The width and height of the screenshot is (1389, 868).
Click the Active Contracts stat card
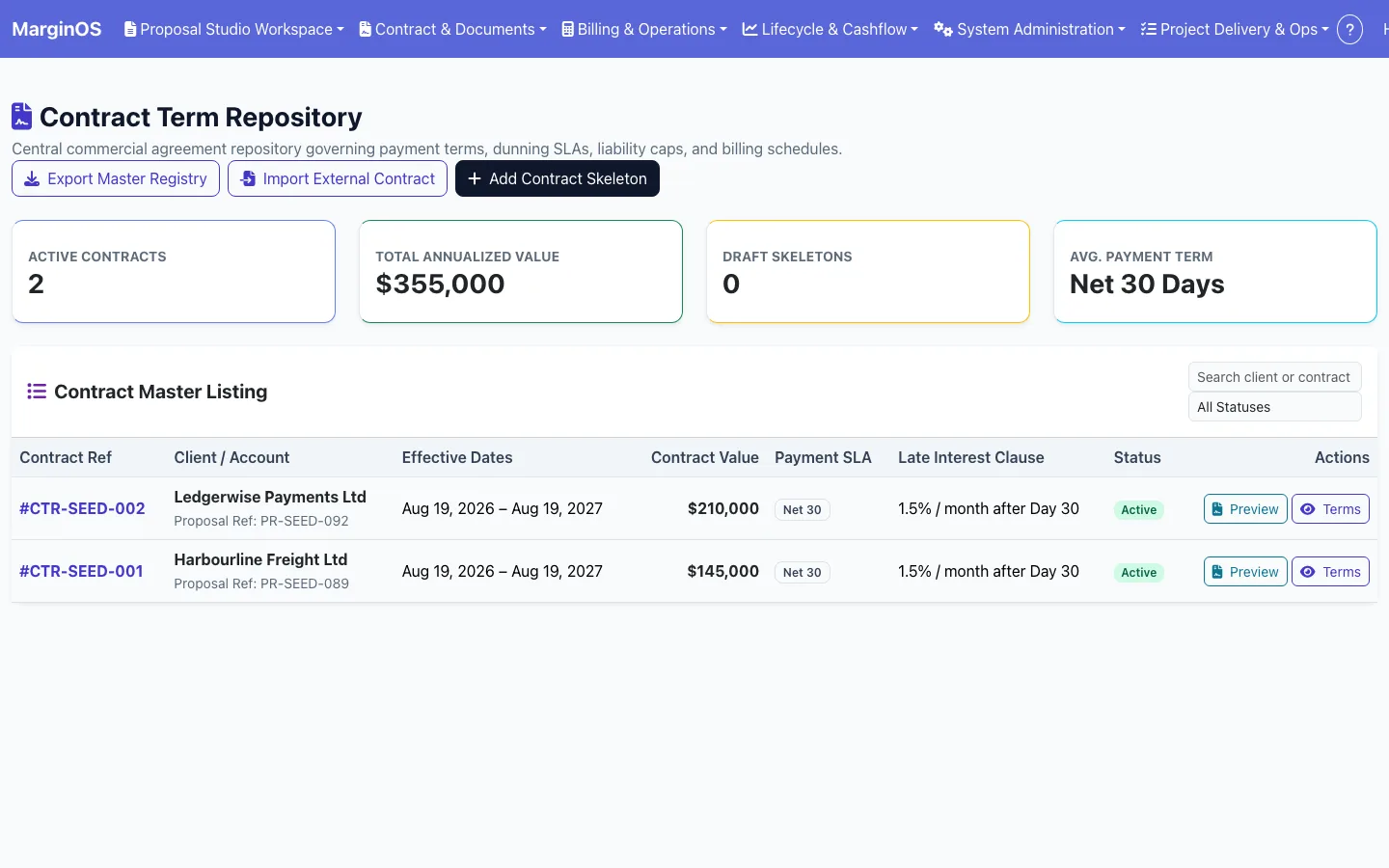point(174,271)
